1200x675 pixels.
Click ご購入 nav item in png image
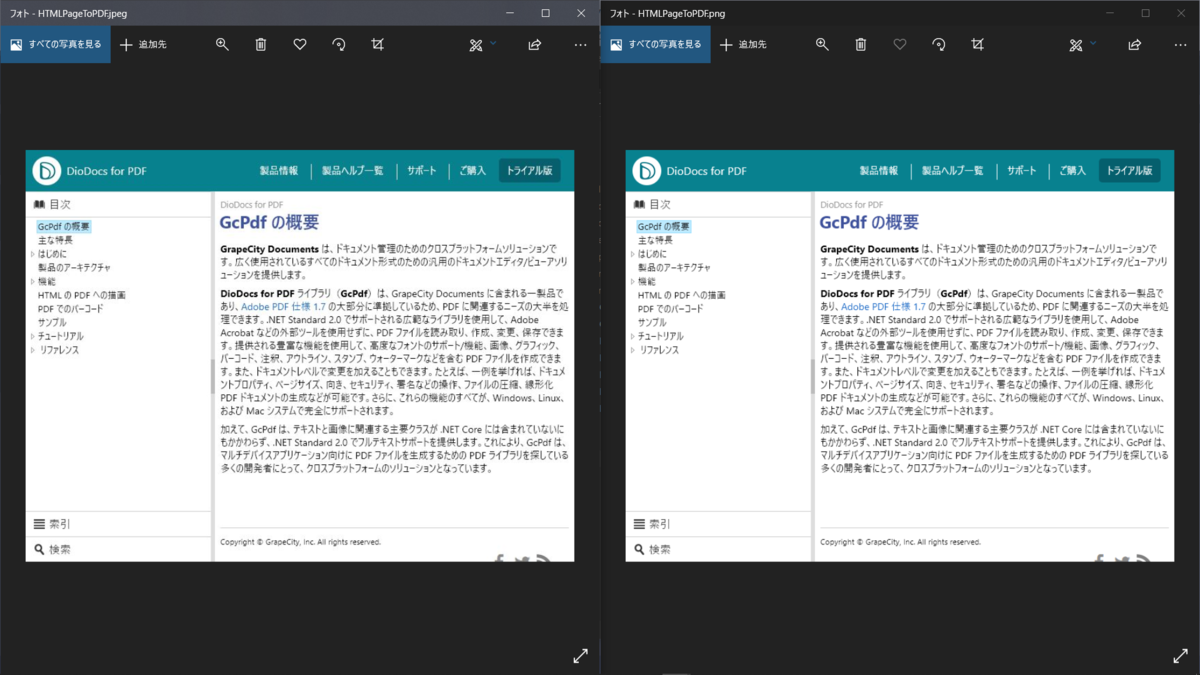1073,171
